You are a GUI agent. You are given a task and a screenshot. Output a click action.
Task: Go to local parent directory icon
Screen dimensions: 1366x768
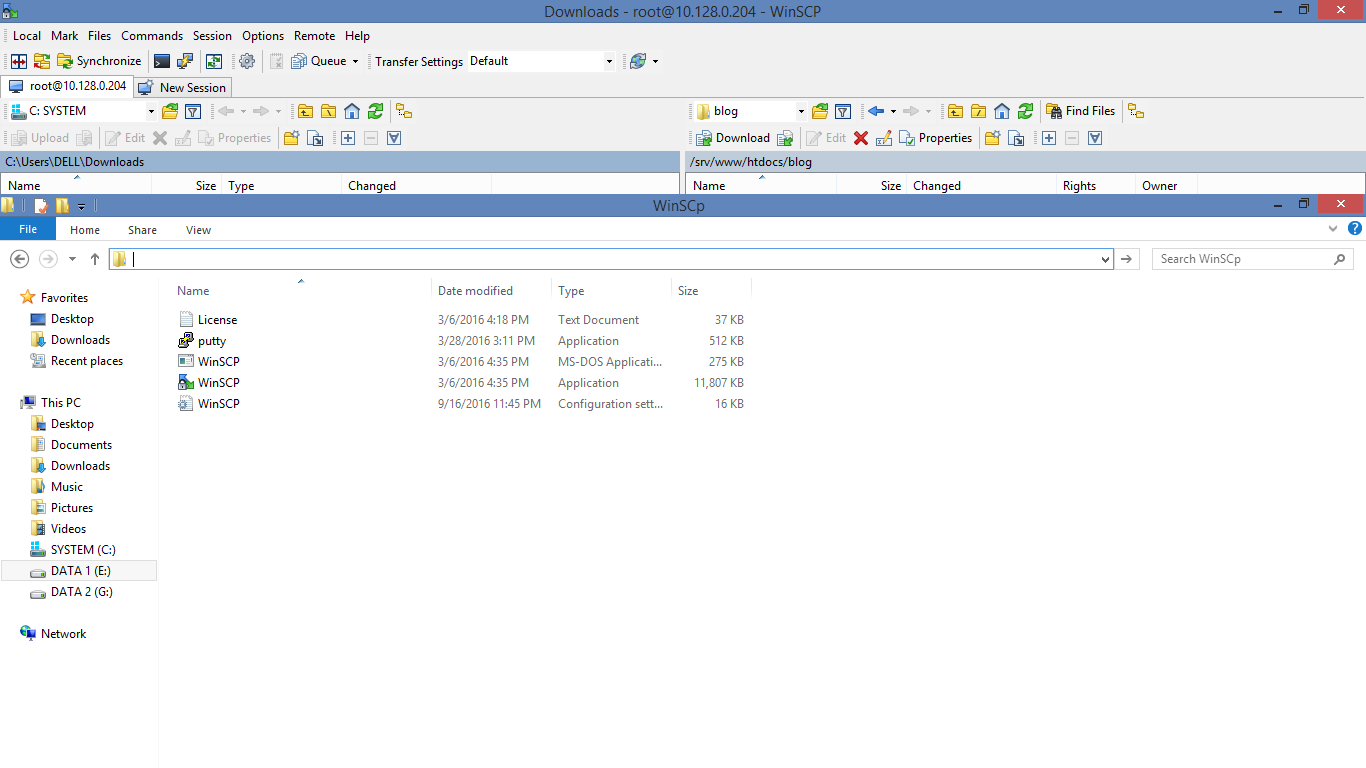[x=305, y=111]
